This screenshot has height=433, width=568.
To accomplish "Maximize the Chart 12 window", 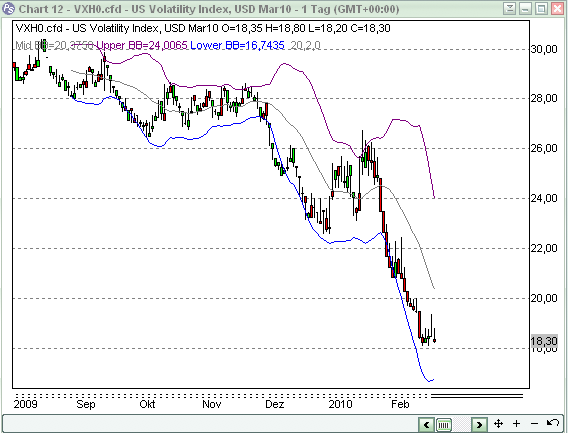I will (542, 8).
